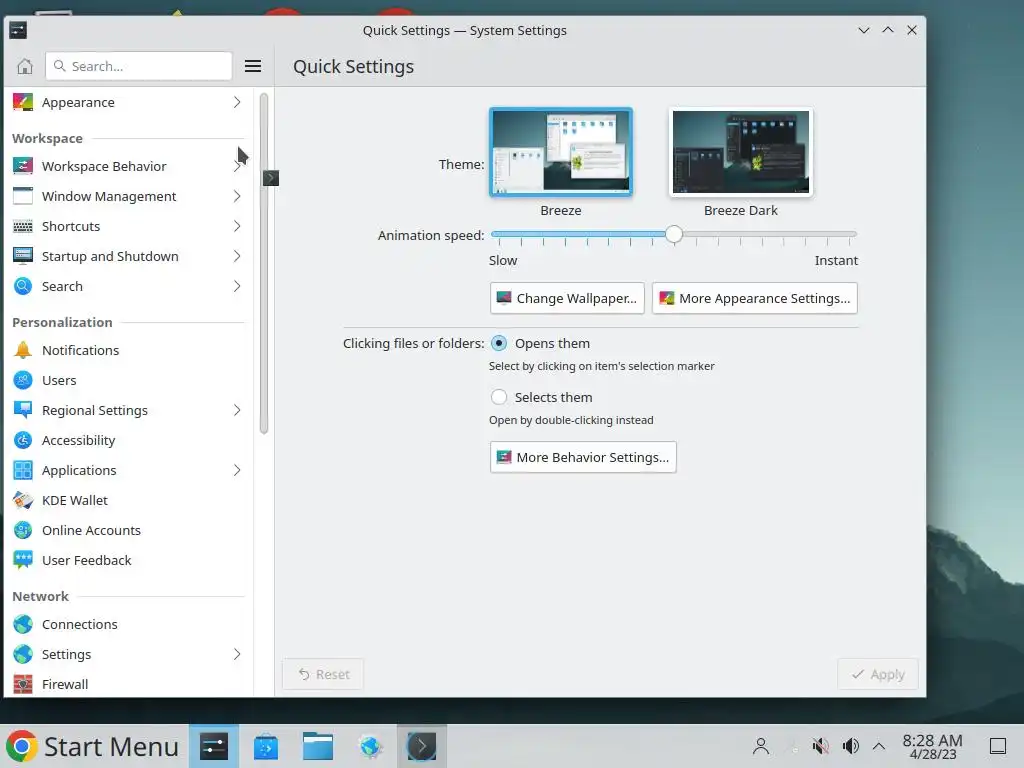Screen dimensions: 1024x768
Task: Open the KDE Wallet settings entry
Action: point(127,500)
